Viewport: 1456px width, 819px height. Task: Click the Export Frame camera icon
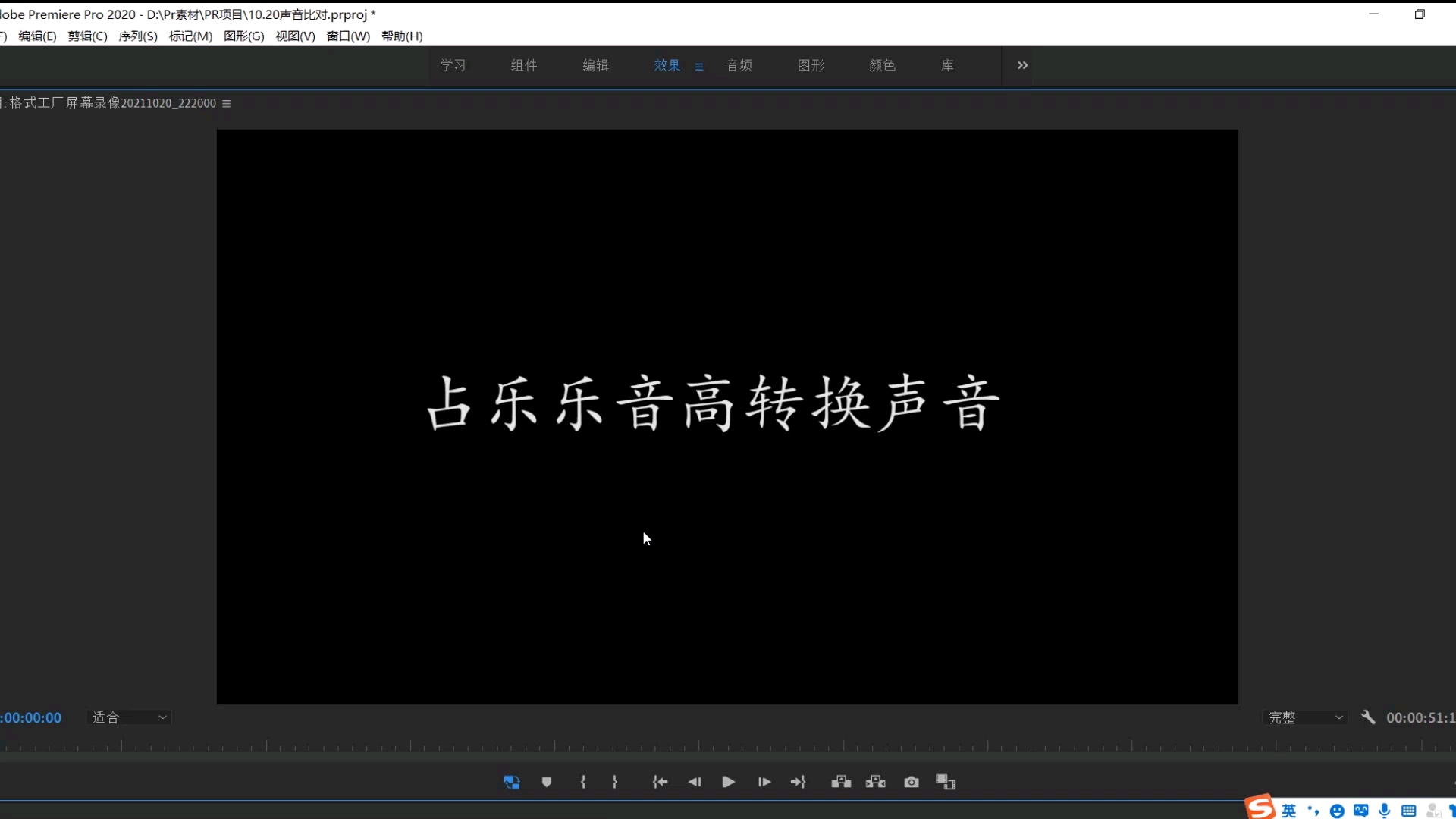click(x=911, y=782)
